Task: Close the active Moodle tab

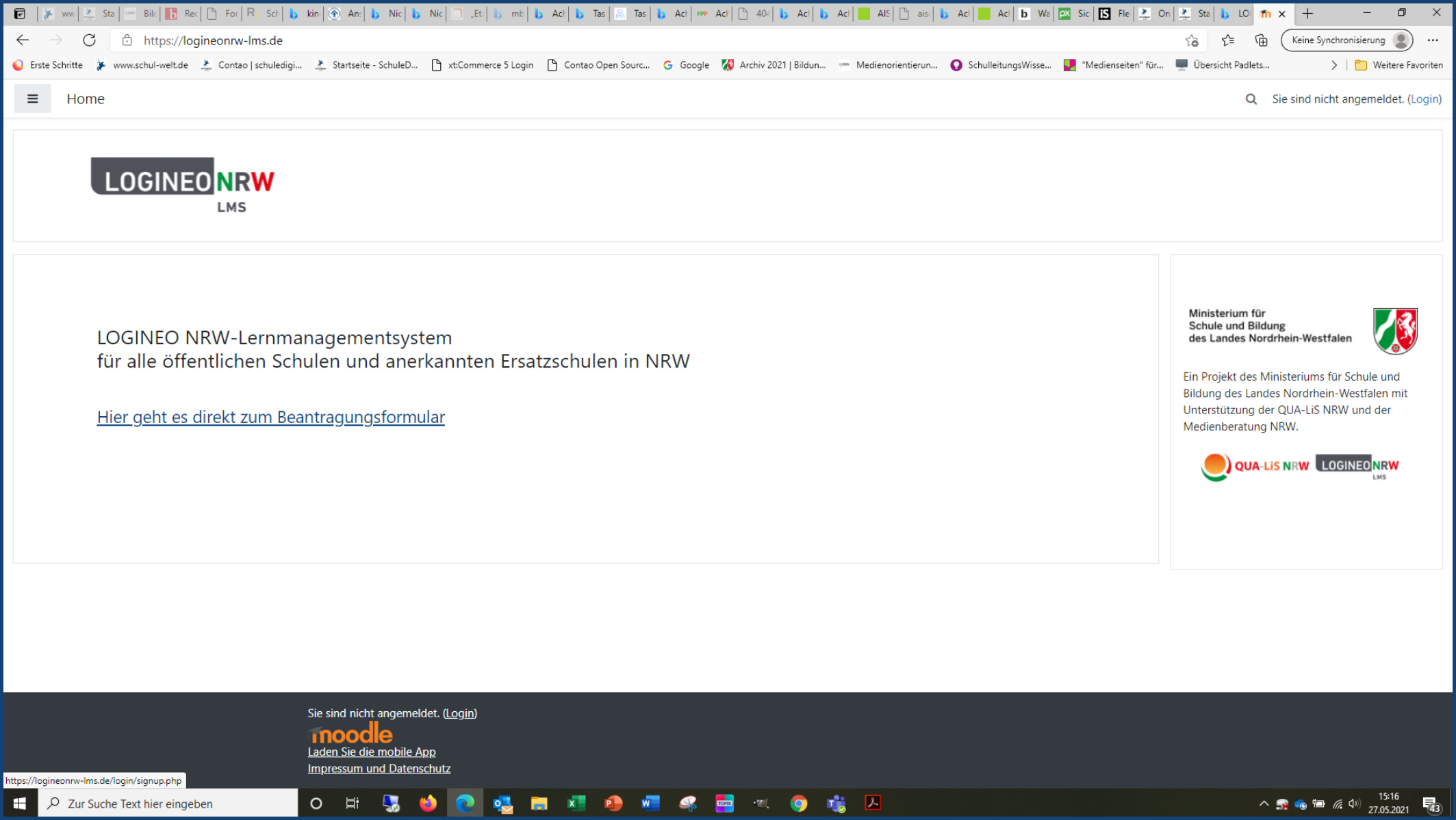Action: (x=1282, y=14)
